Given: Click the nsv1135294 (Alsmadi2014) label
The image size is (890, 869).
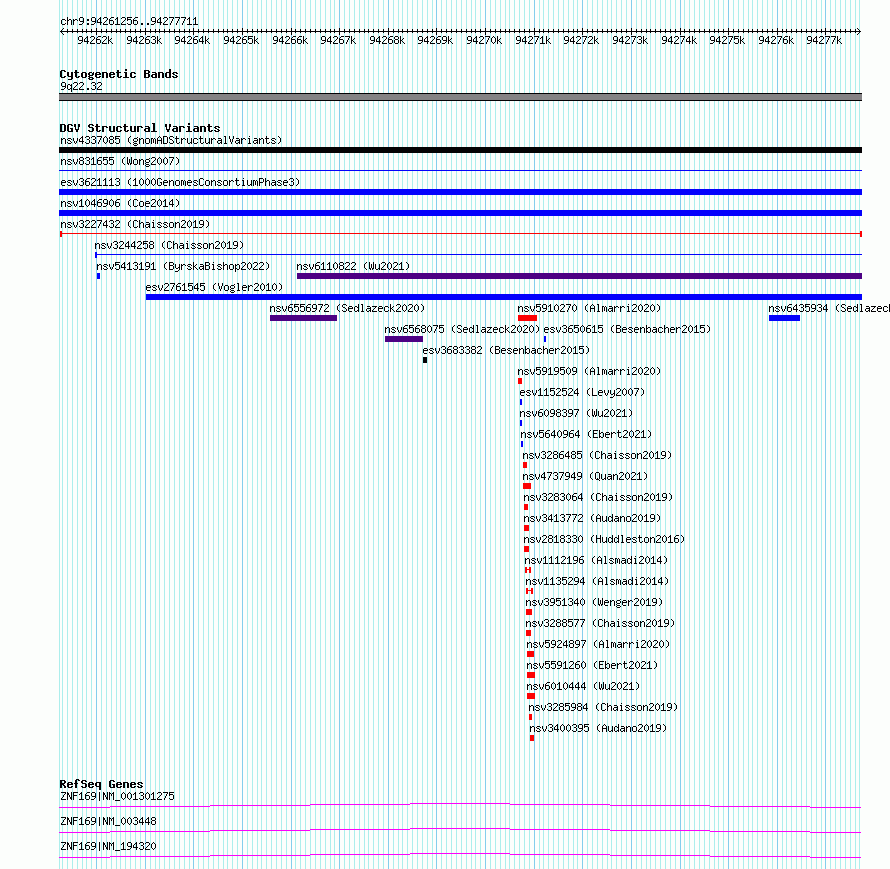Looking at the screenshot, I should [x=598, y=581].
